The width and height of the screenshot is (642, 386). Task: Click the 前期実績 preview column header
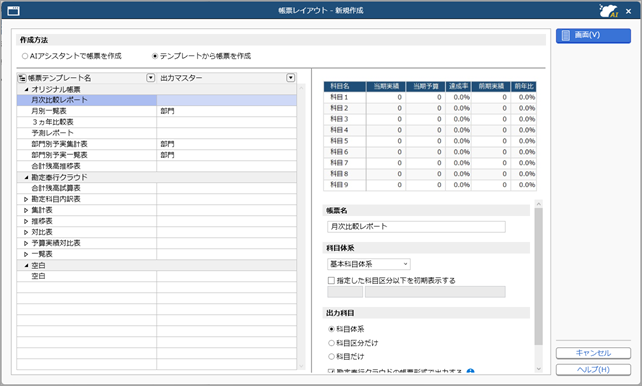pos(491,86)
